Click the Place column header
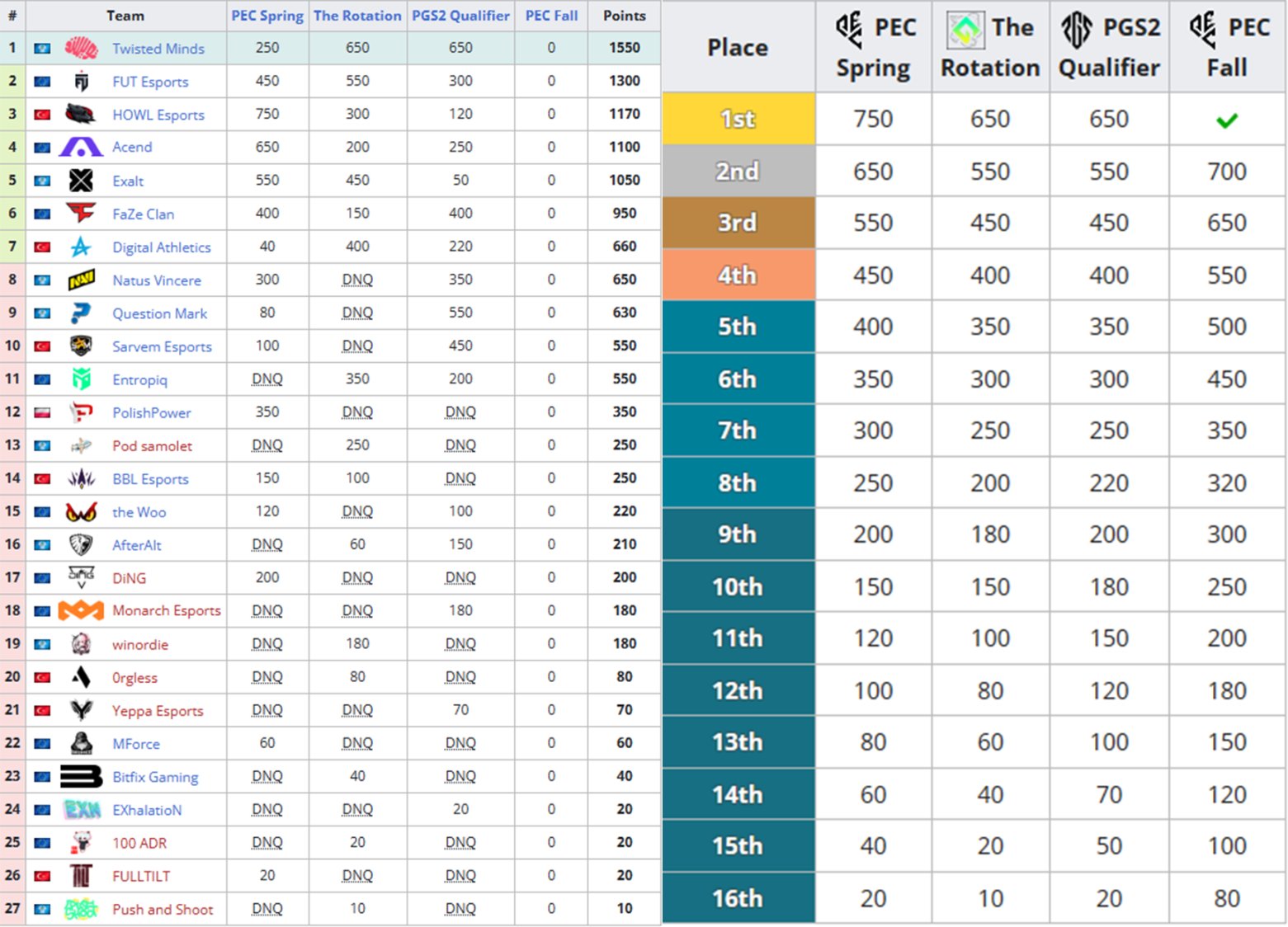Viewport: 1288px width, 927px height. tap(738, 47)
